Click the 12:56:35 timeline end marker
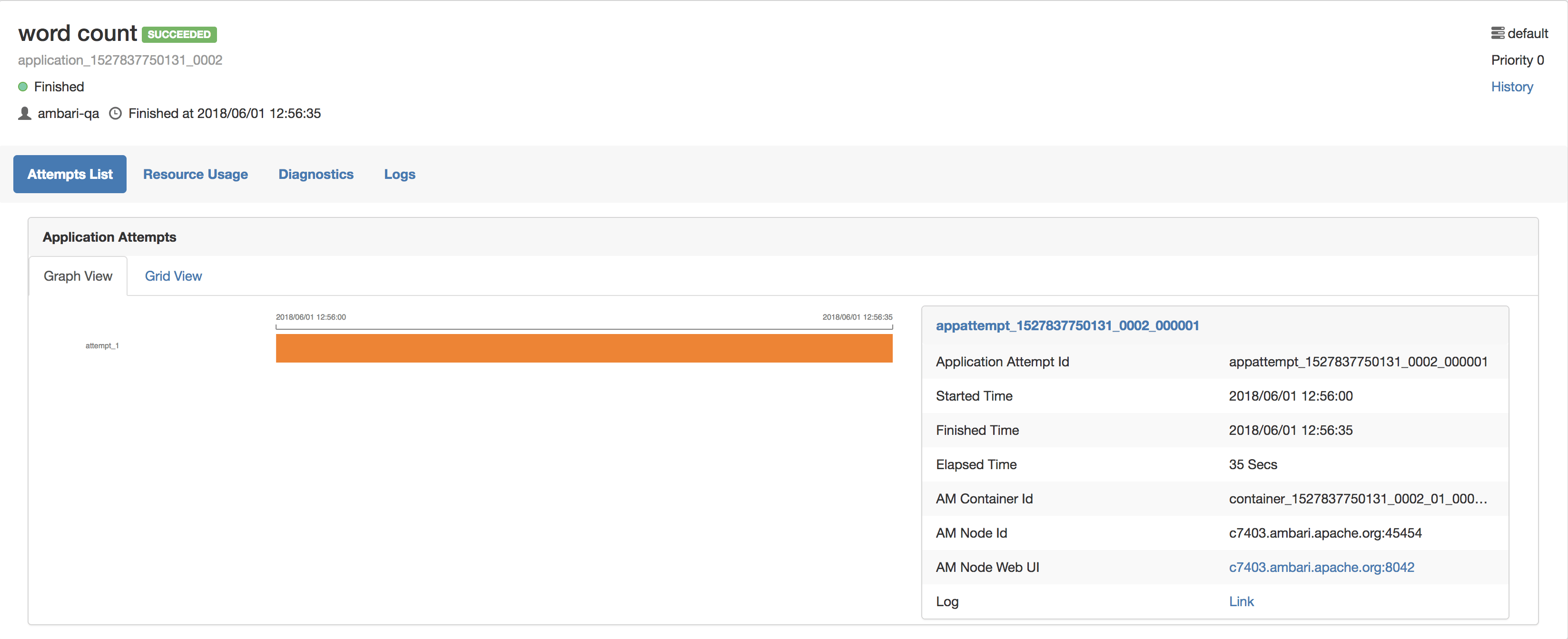The image size is (1568, 639). (x=857, y=317)
